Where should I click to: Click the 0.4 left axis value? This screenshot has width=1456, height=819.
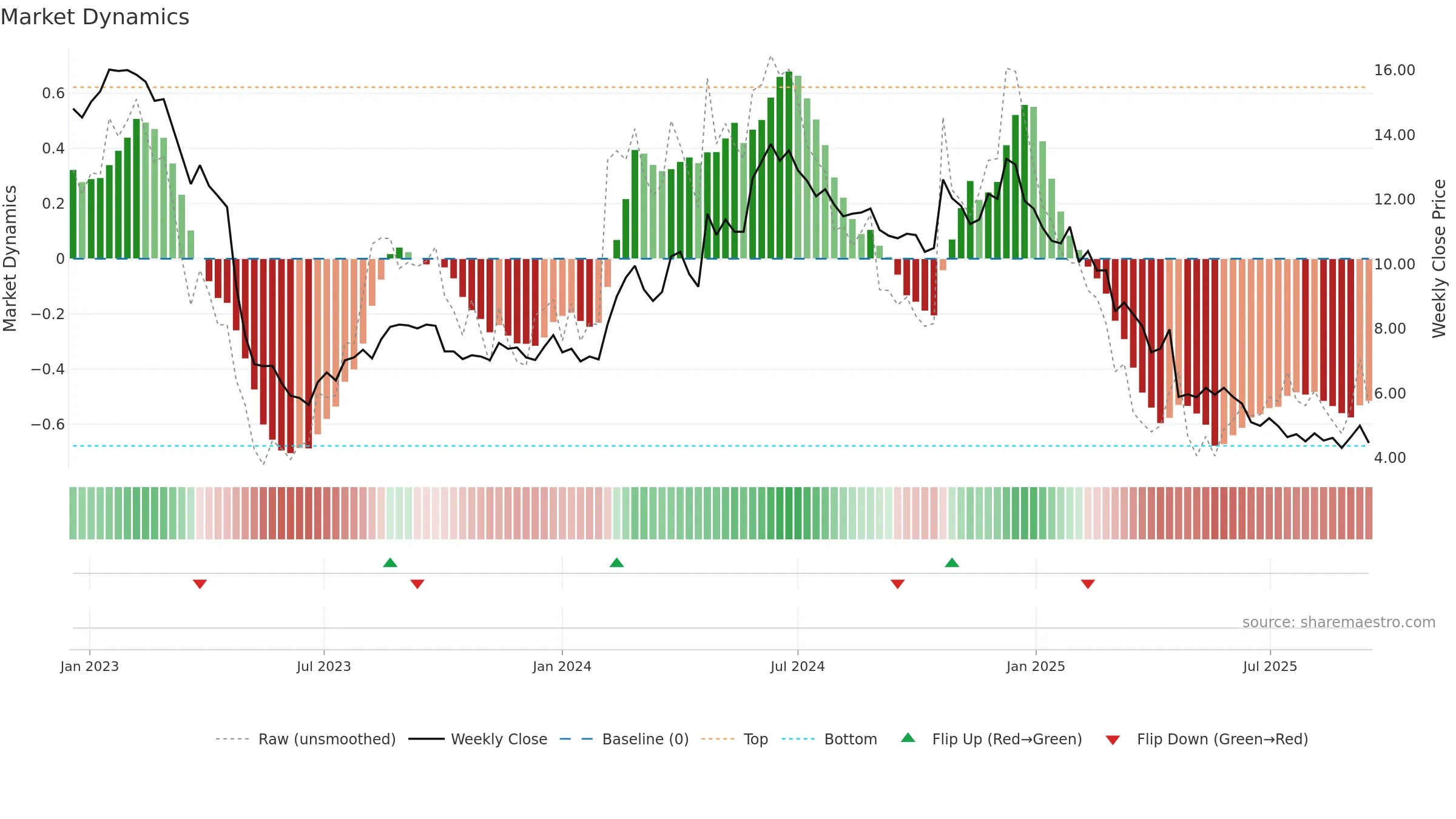click(x=53, y=148)
